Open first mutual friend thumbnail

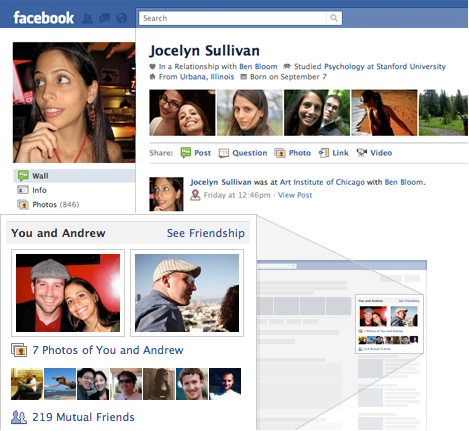coord(27,384)
